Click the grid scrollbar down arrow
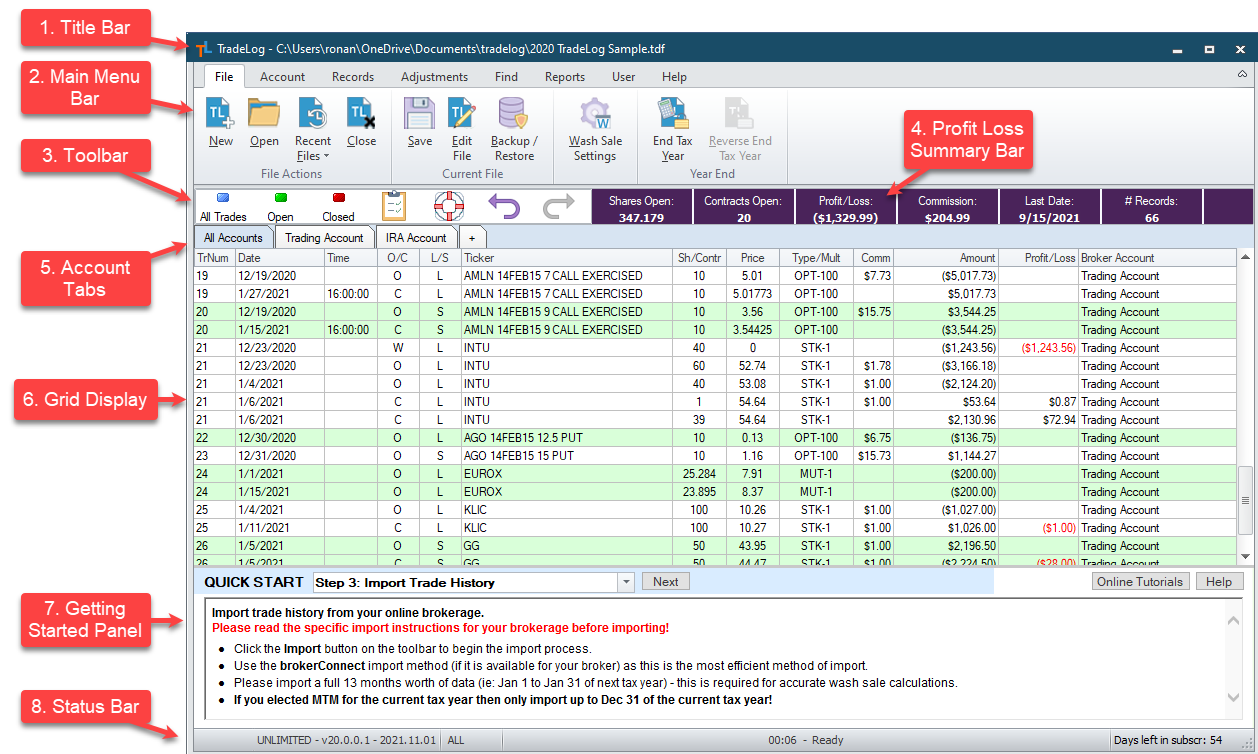Image resolution: width=1258 pixels, height=754 pixels. (x=1245, y=556)
